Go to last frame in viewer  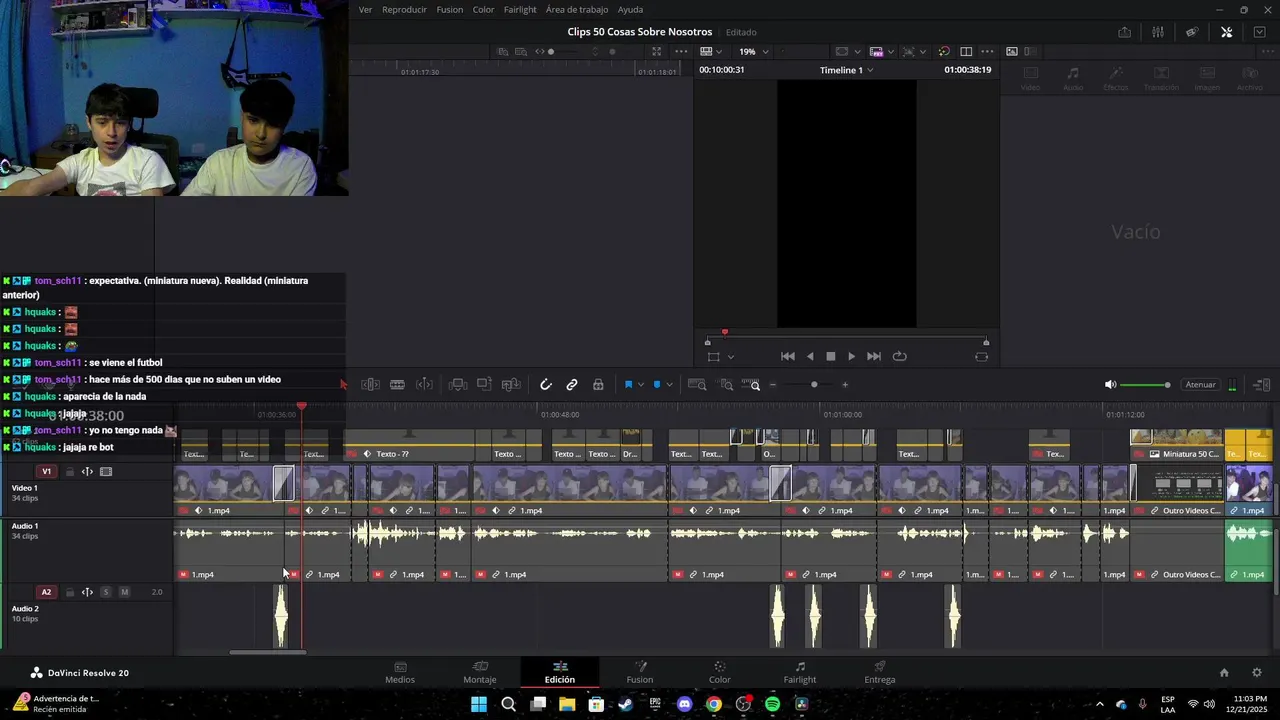click(x=874, y=356)
